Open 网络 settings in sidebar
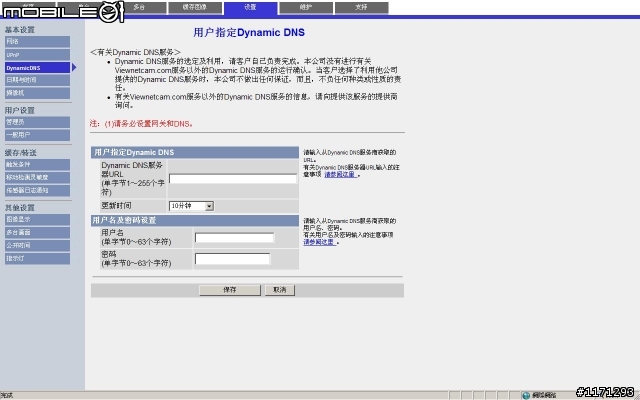Image resolution: width=640 pixels, height=400 pixels. pyautogui.click(x=38, y=42)
